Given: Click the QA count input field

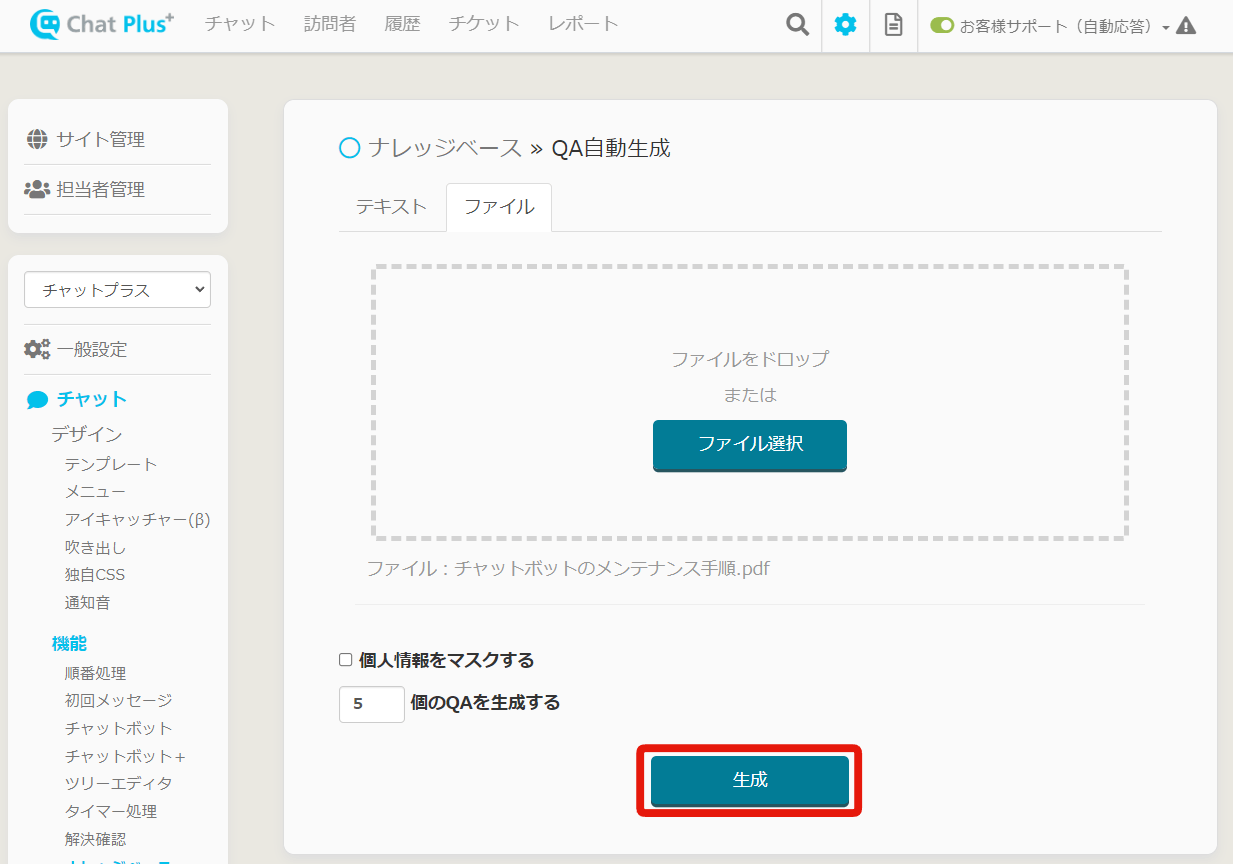Looking at the screenshot, I should coord(371,704).
